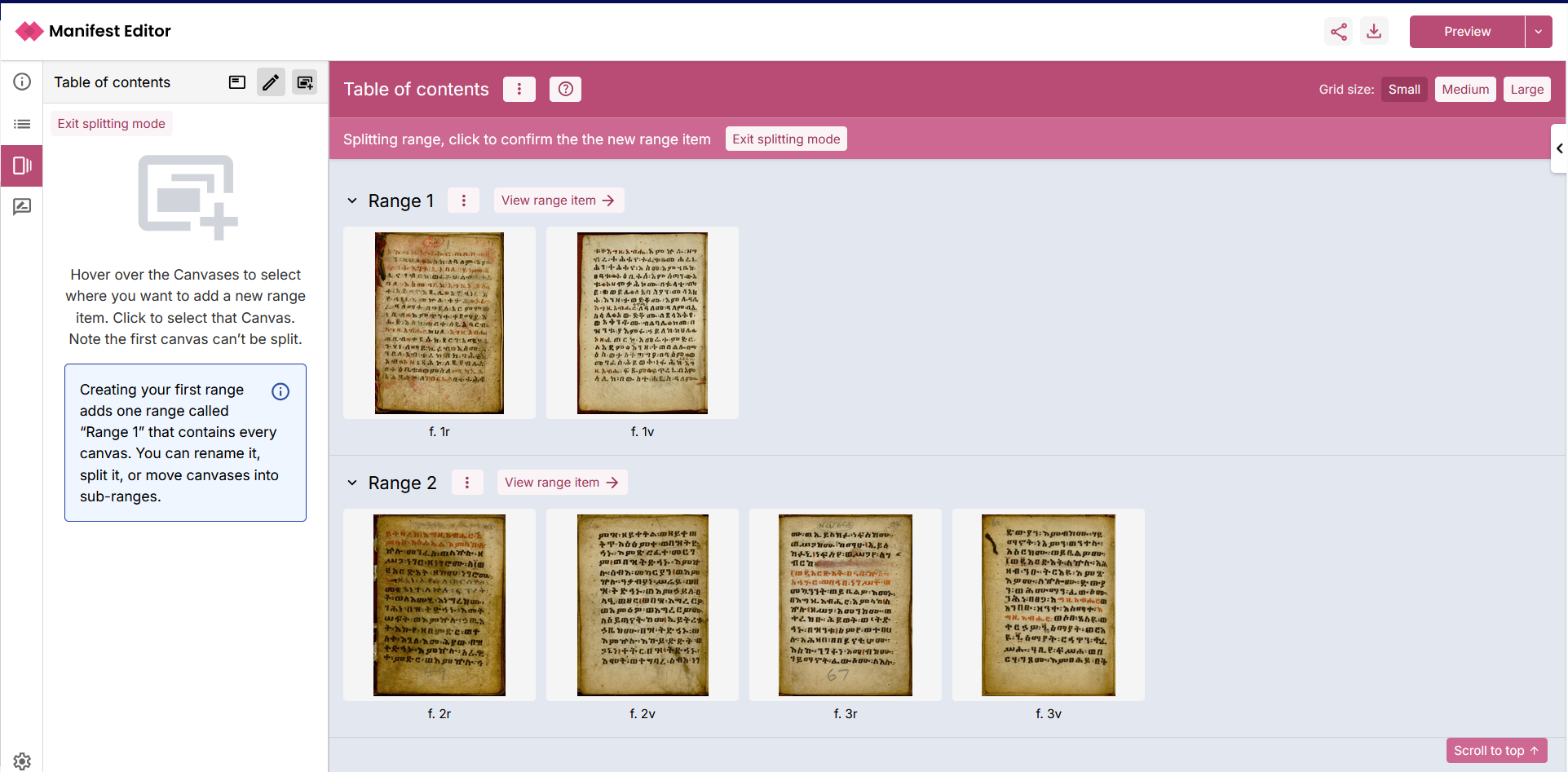Open the list view sidebar icon
The width and height of the screenshot is (1568, 772).
(x=22, y=124)
